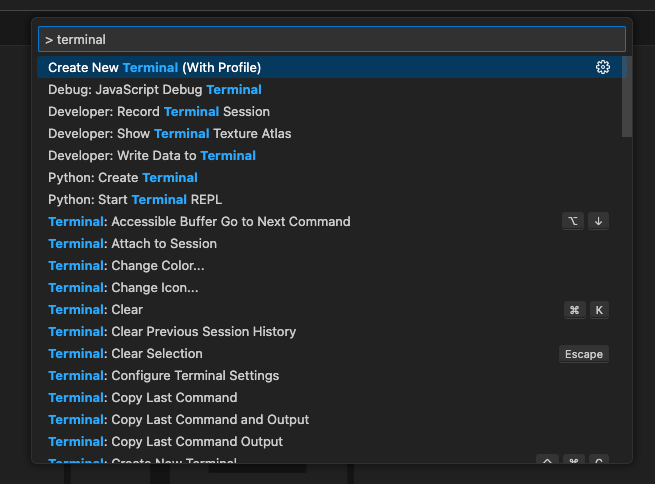Run Terminal: Copy Last Command

[x=332, y=398]
